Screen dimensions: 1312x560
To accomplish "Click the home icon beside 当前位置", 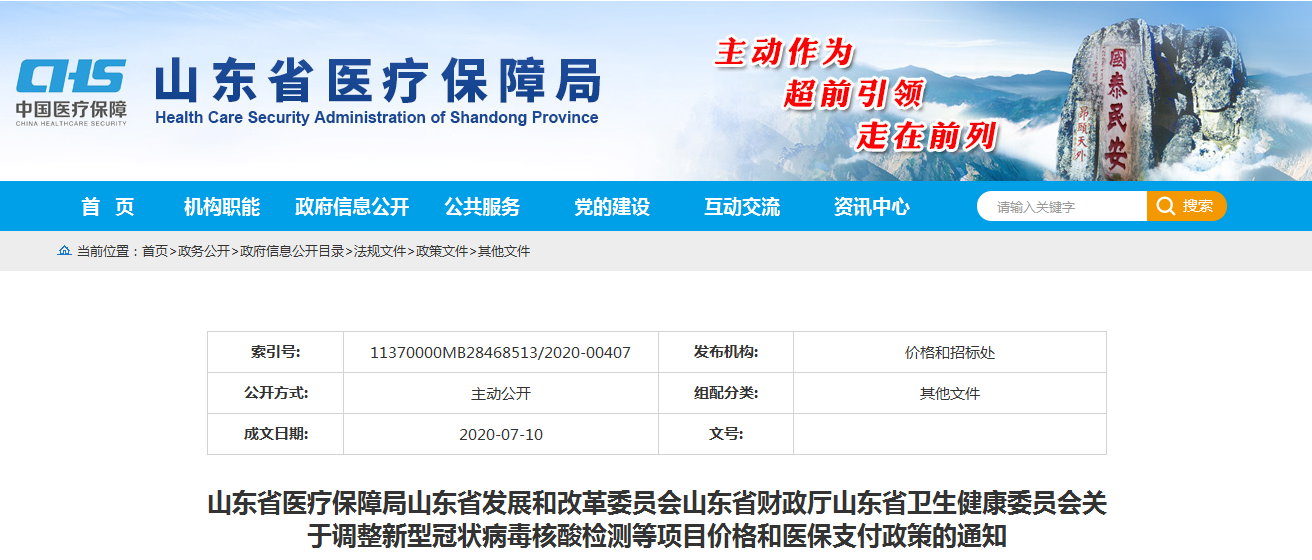I will point(65,251).
